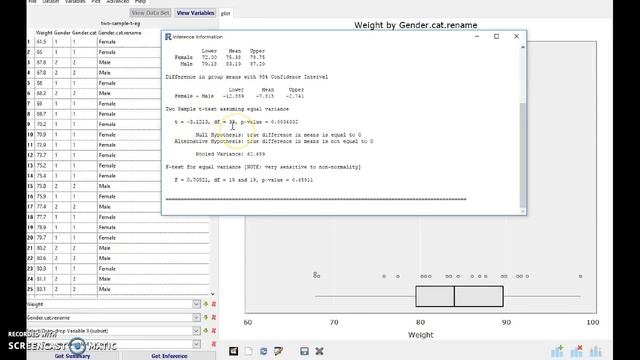Image resolution: width=640 pixels, height=360 pixels.
Task: Click the add to plot bar-chart icon
Action: 557,351
